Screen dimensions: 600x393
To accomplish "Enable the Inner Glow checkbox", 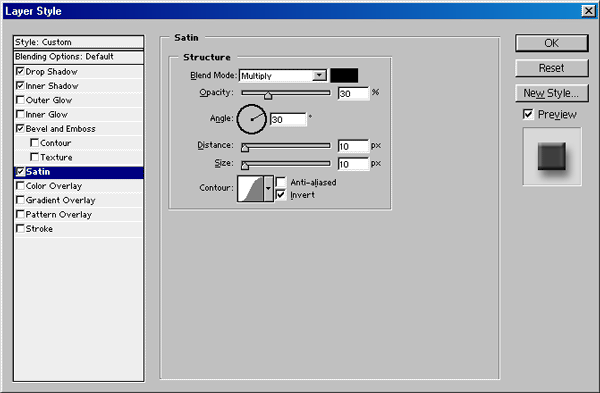I will [x=20, y=114].
